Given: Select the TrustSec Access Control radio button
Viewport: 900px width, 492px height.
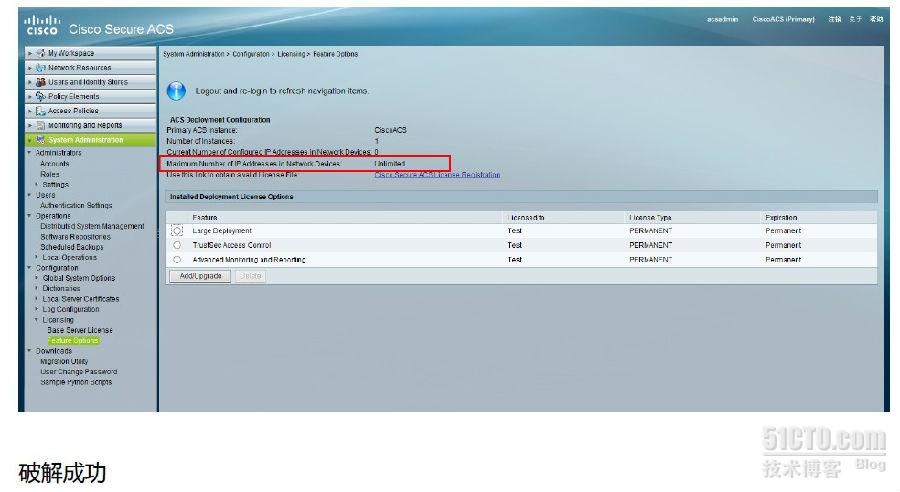Looking at the screenshot, I should [177, 245].
